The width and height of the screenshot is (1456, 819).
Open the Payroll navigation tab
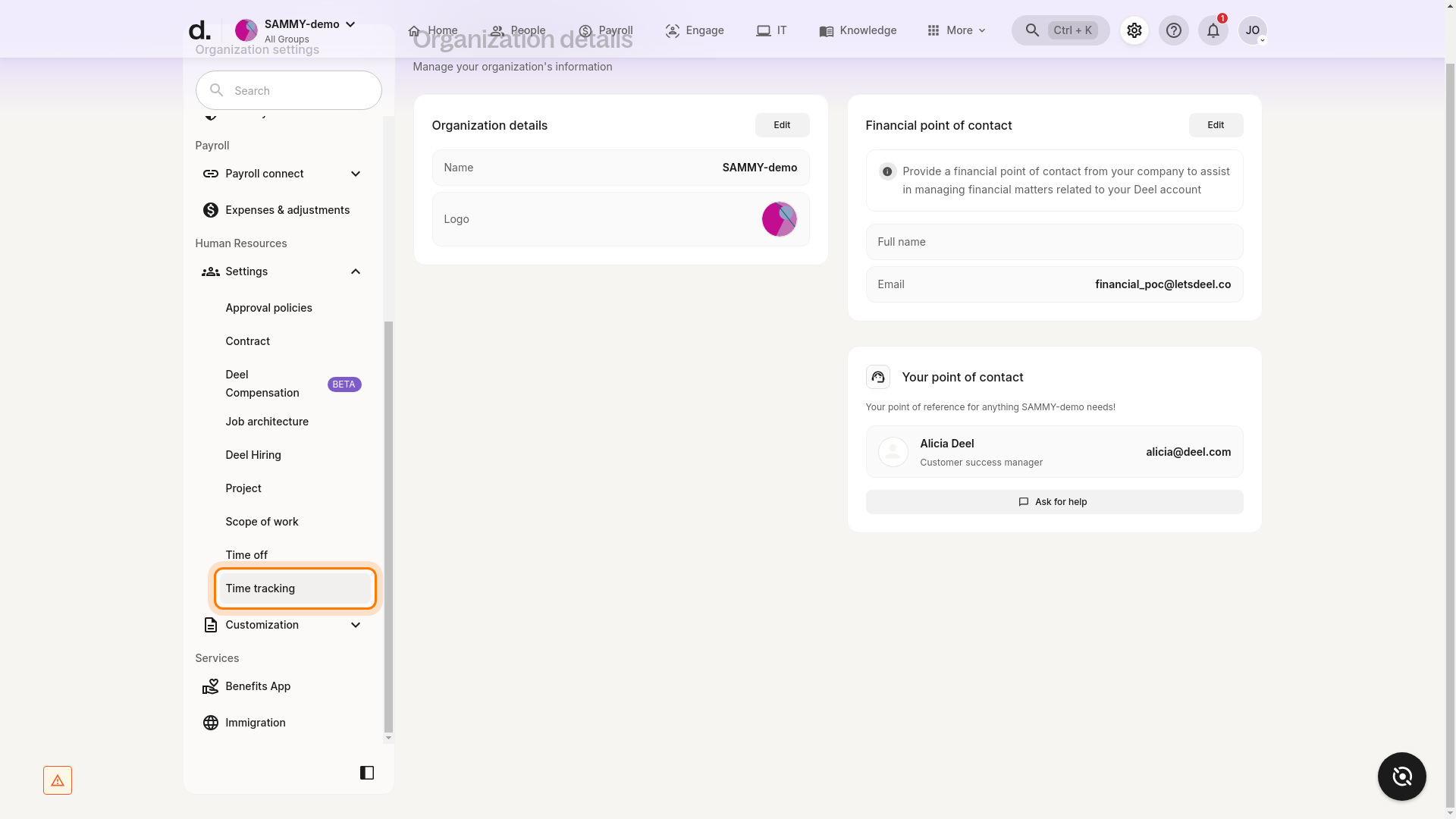pyautogui.click(x=606, y=30)
